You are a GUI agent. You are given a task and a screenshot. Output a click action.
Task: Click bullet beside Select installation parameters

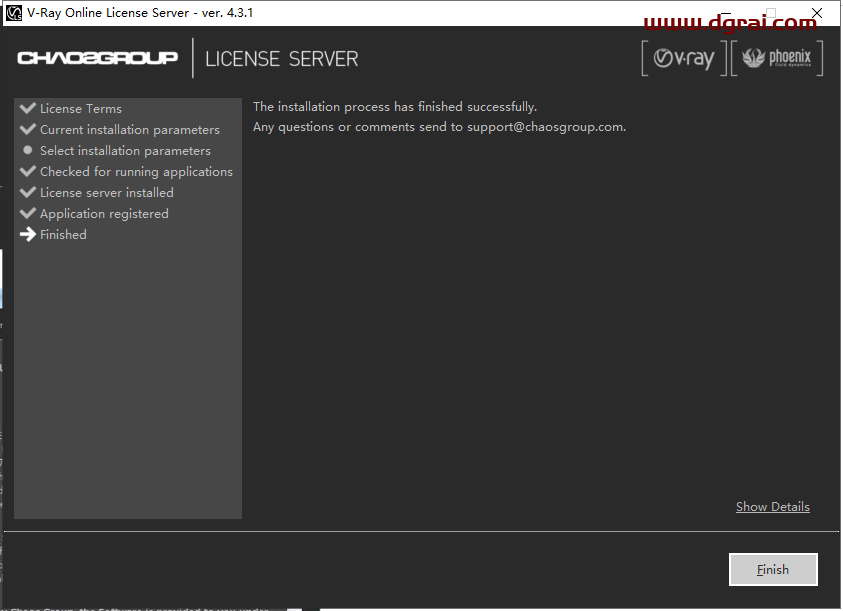27,150
